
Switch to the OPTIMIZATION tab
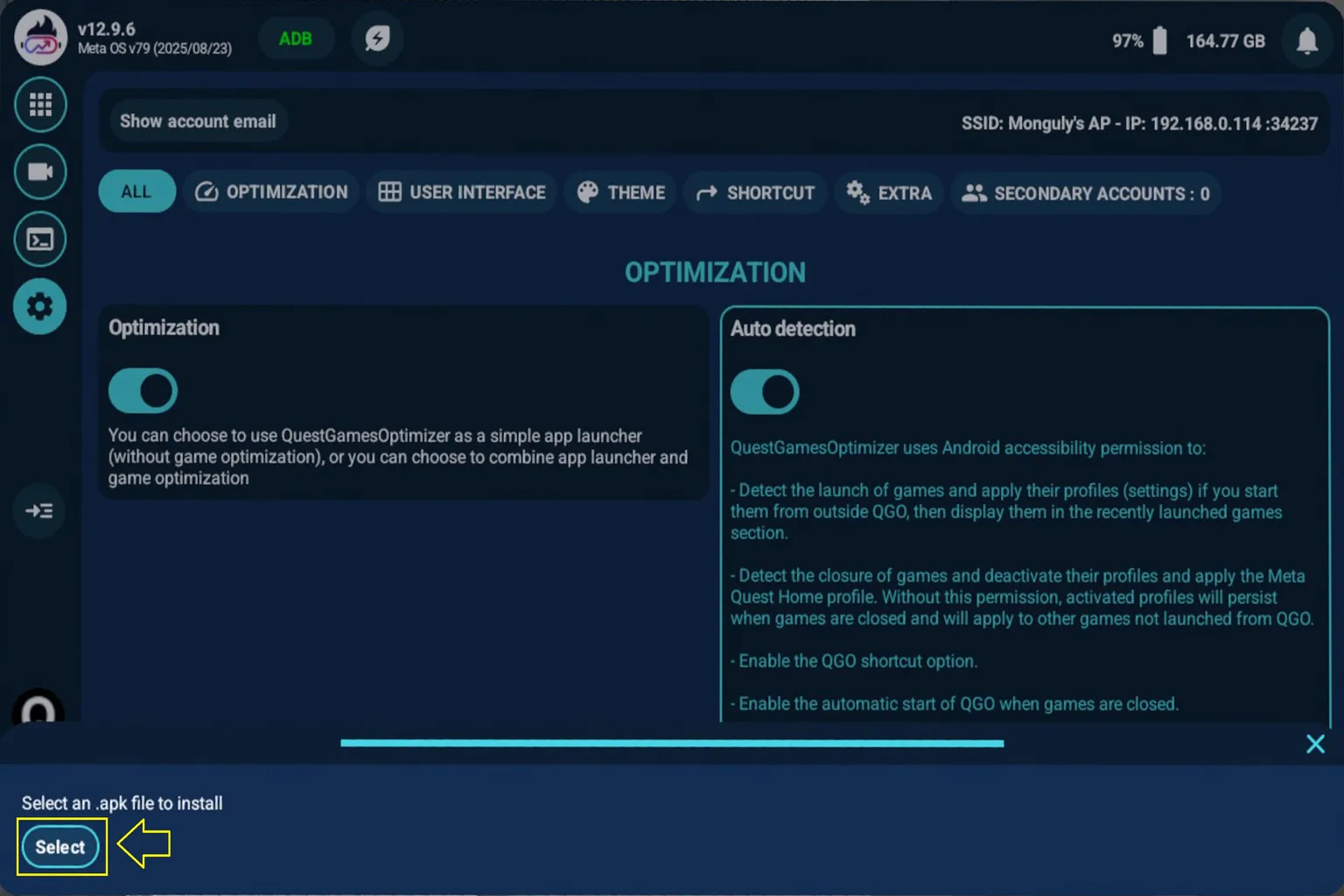(x=271, y=192)
